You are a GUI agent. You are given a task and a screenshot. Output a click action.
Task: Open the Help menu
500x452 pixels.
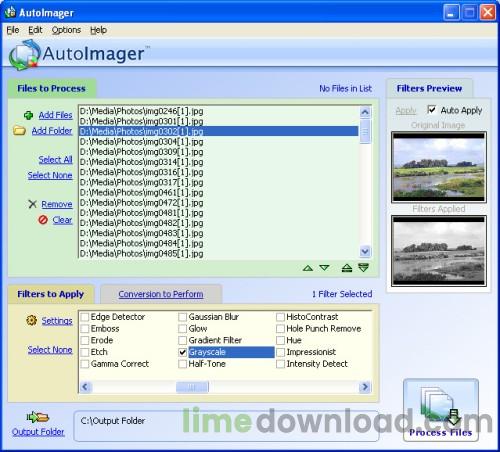coord(98,30)
